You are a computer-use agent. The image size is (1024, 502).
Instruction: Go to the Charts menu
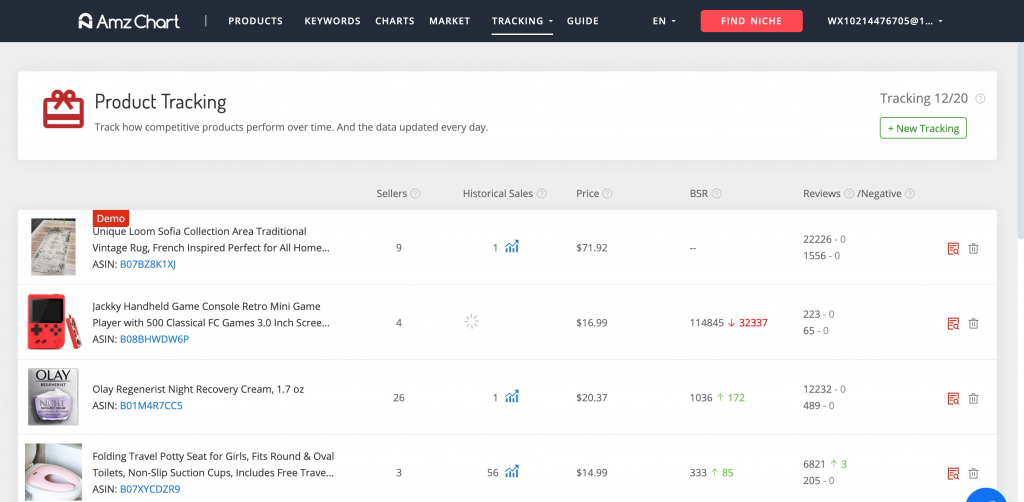click(x=394, y=21)
